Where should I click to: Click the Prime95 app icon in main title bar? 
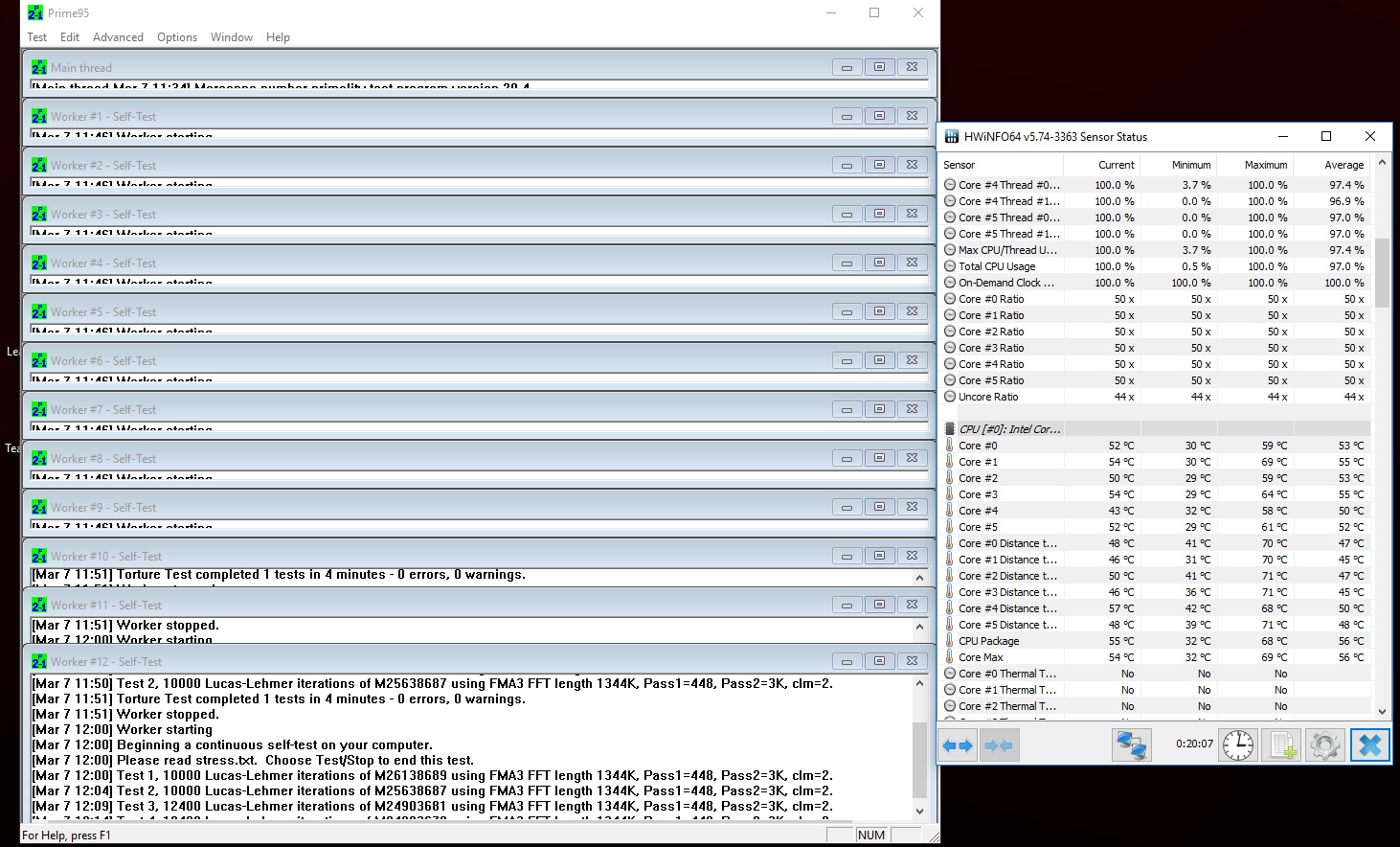click(x=35, y=12)
